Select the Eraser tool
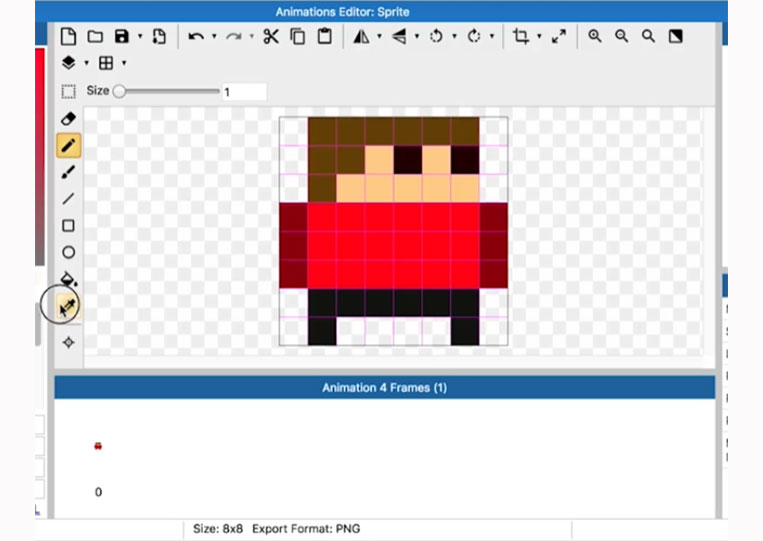Viewport: 763px width, 541px height. coord(69,119)
